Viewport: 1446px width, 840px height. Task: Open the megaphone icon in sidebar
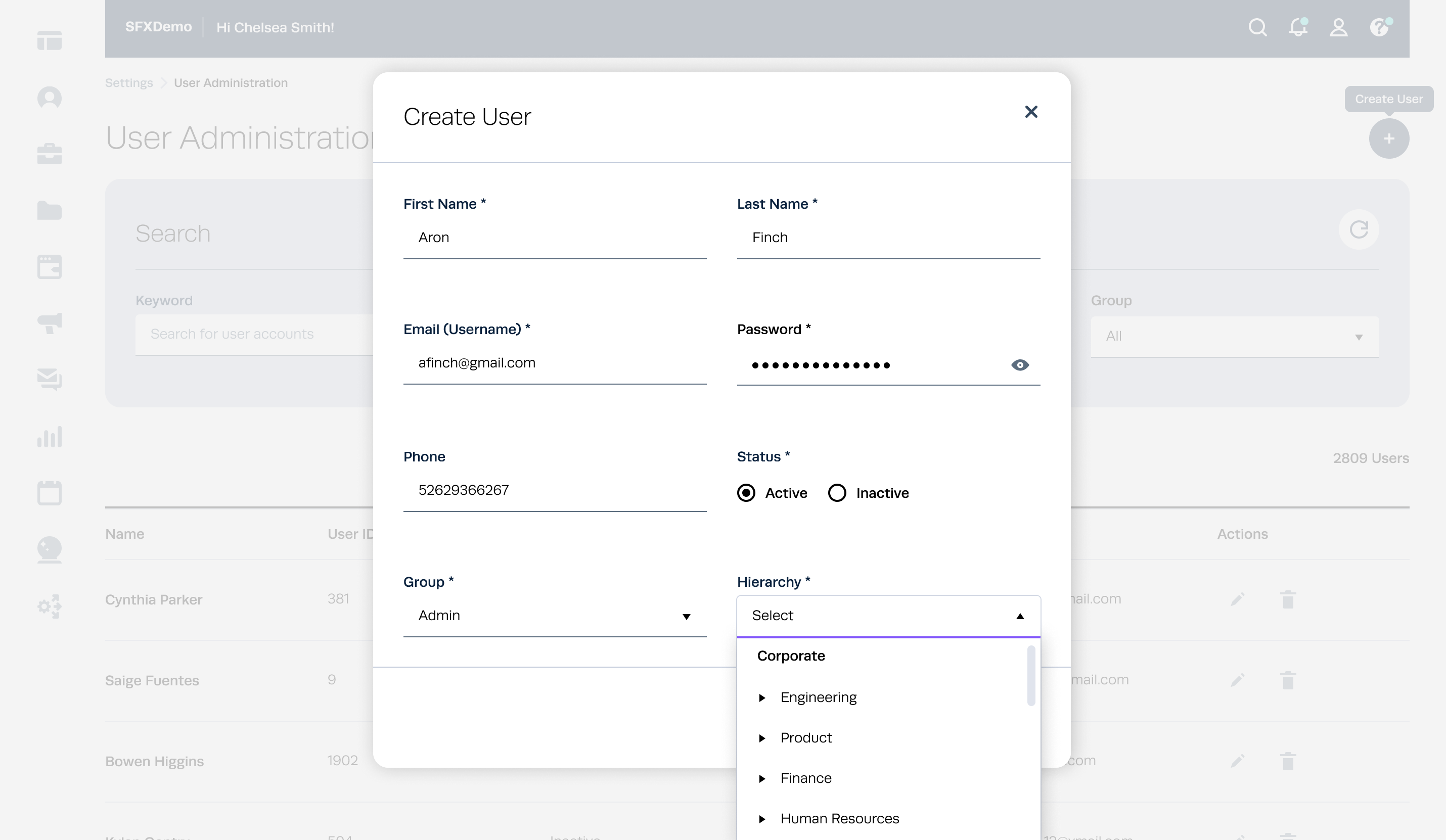pos(50,323)
